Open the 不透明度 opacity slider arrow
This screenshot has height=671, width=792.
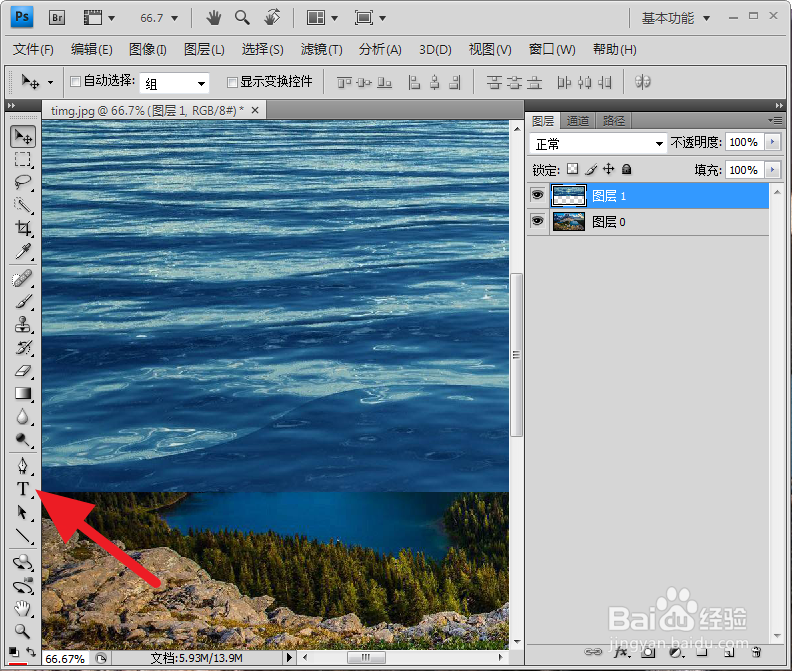[772, 142]
